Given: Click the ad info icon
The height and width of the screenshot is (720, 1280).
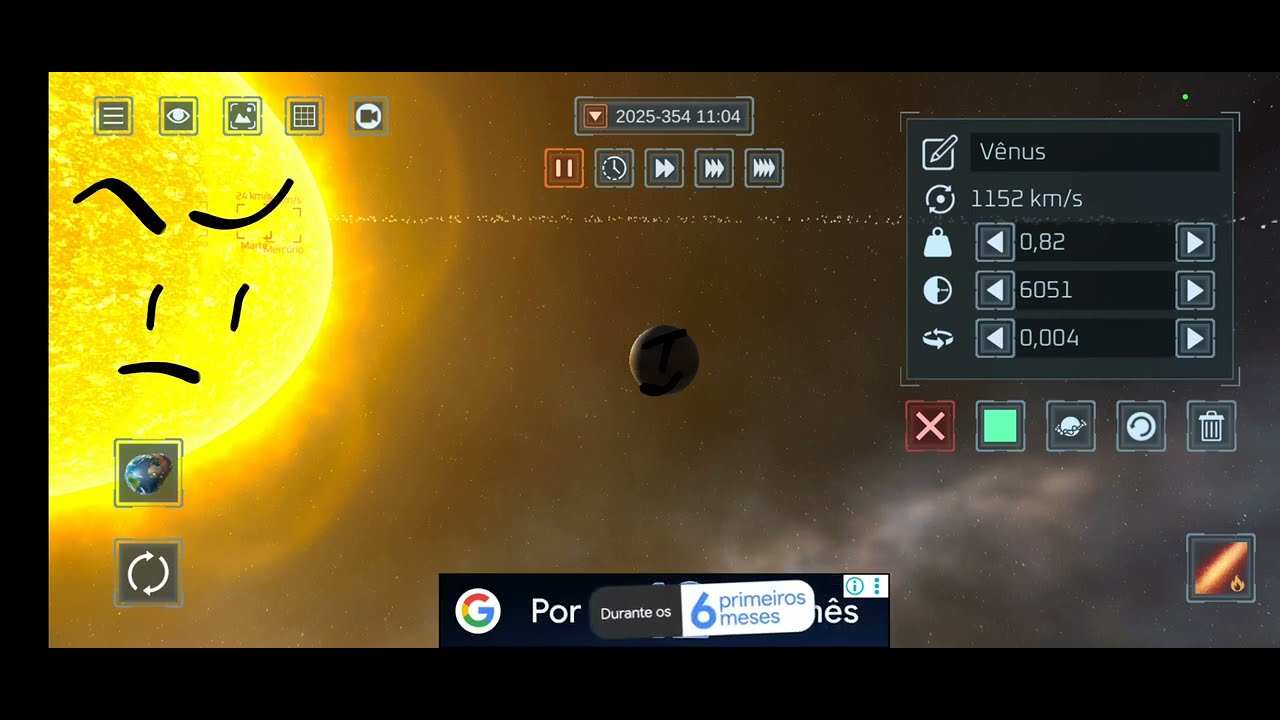Looking at the screenshot, I should pyautogui.click(x=855, y=585).
